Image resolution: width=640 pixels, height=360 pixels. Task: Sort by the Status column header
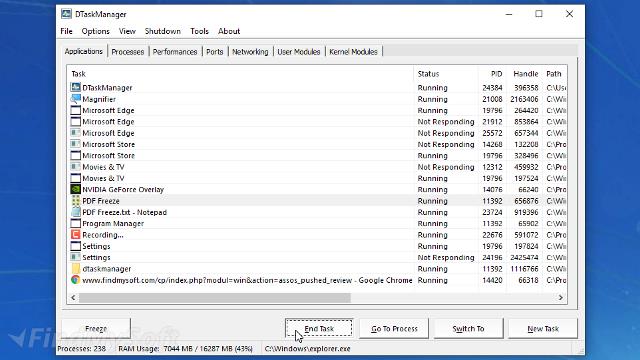pos(446,74)
